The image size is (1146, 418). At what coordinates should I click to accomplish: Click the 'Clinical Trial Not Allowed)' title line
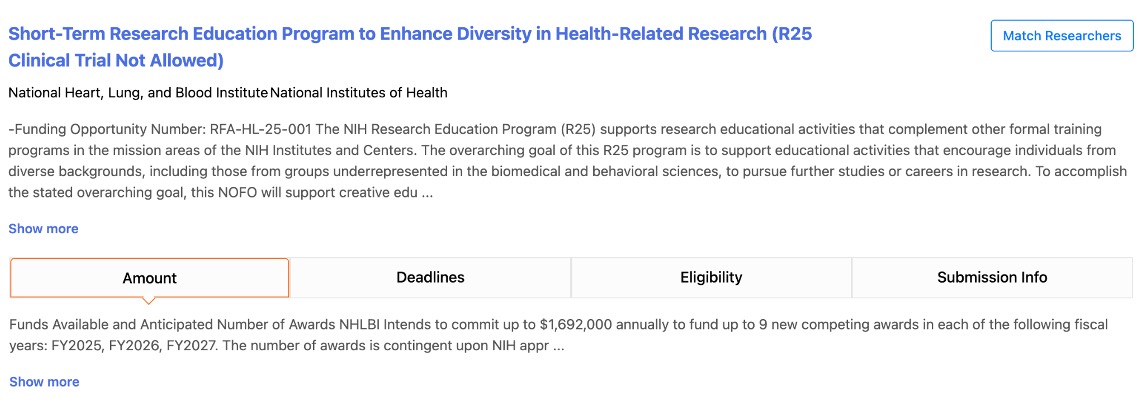[116, 60]
